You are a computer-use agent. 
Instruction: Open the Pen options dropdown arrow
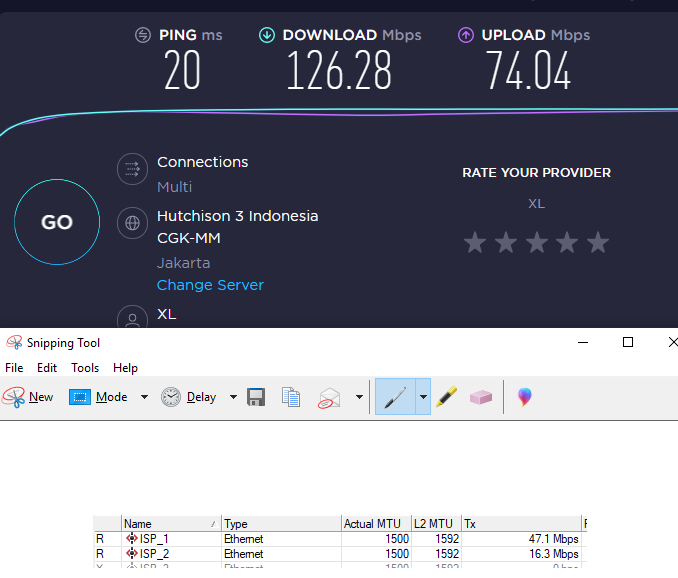tap(423, 397)
